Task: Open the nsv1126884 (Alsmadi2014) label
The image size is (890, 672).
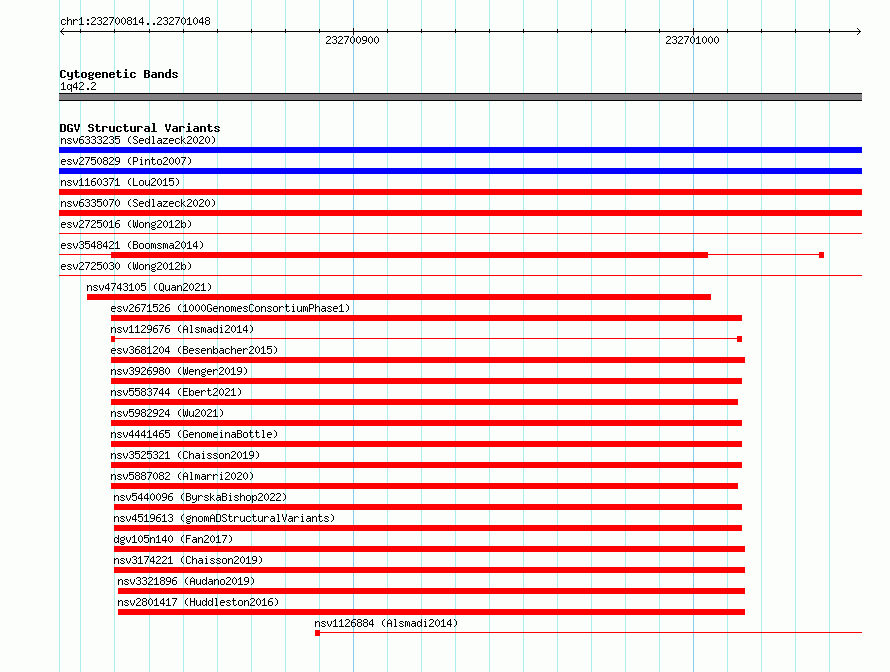Action: (386, 623)
